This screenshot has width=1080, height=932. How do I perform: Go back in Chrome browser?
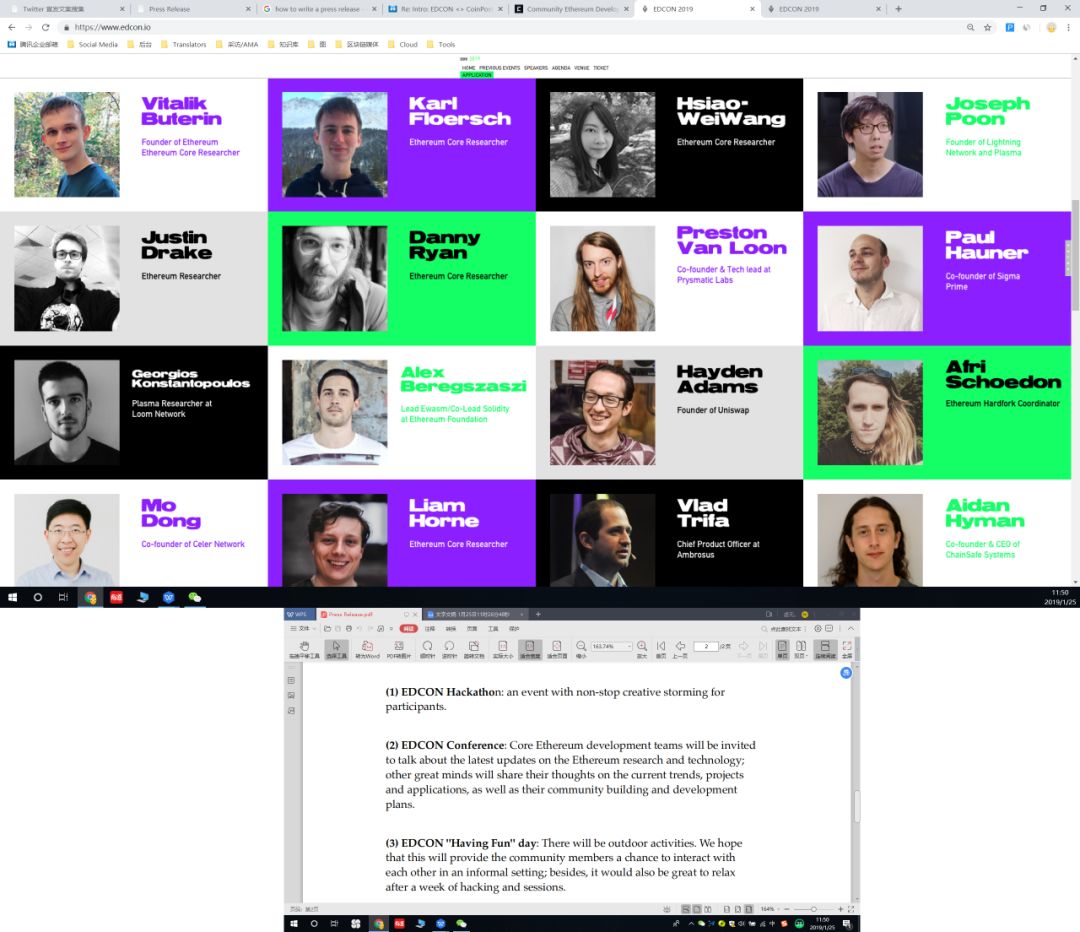12,28
